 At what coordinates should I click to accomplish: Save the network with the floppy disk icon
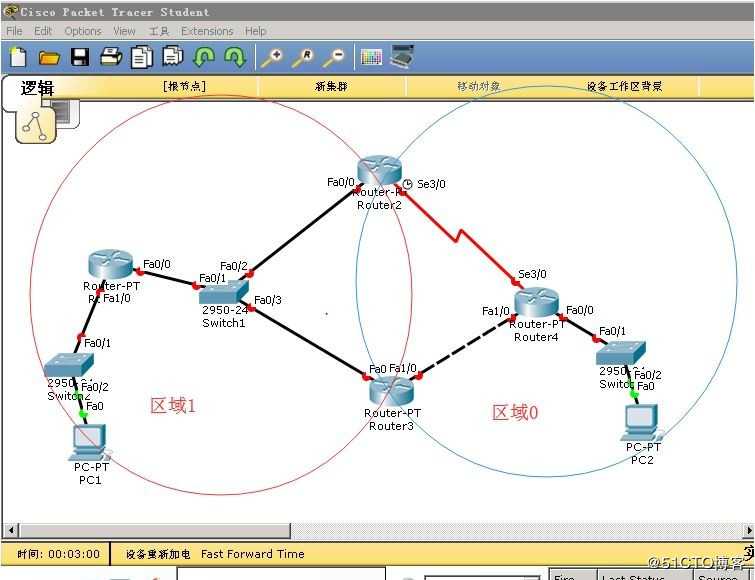click(80, 57)
